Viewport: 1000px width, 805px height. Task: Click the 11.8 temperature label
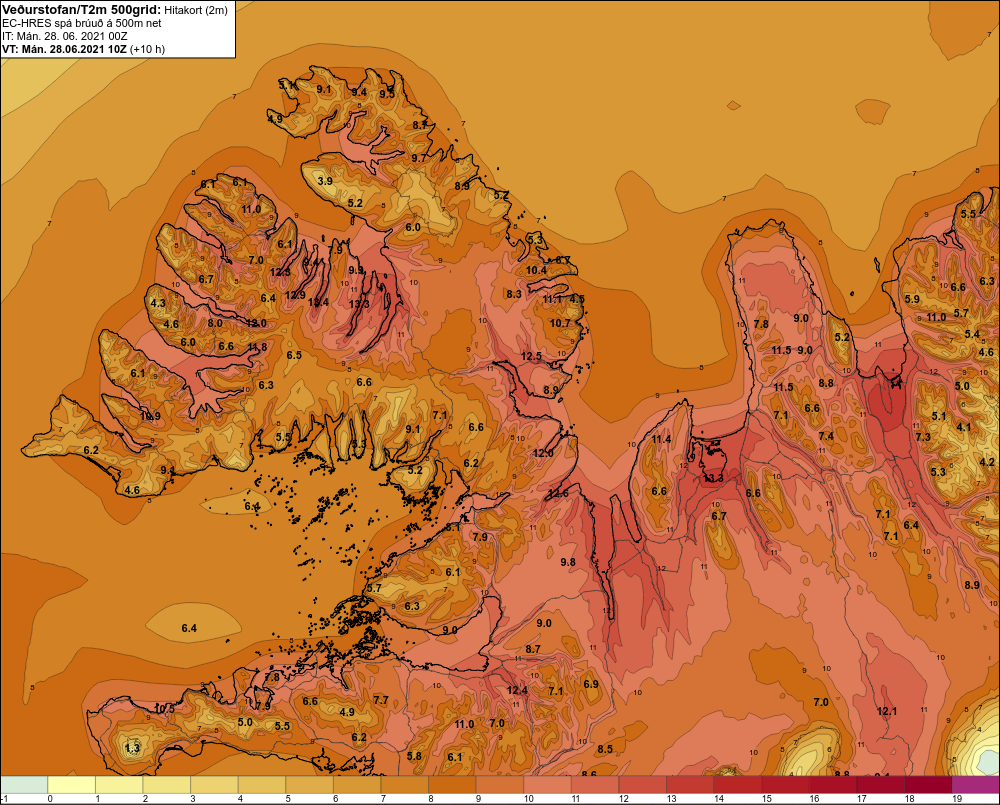click(x=256, y=347)
